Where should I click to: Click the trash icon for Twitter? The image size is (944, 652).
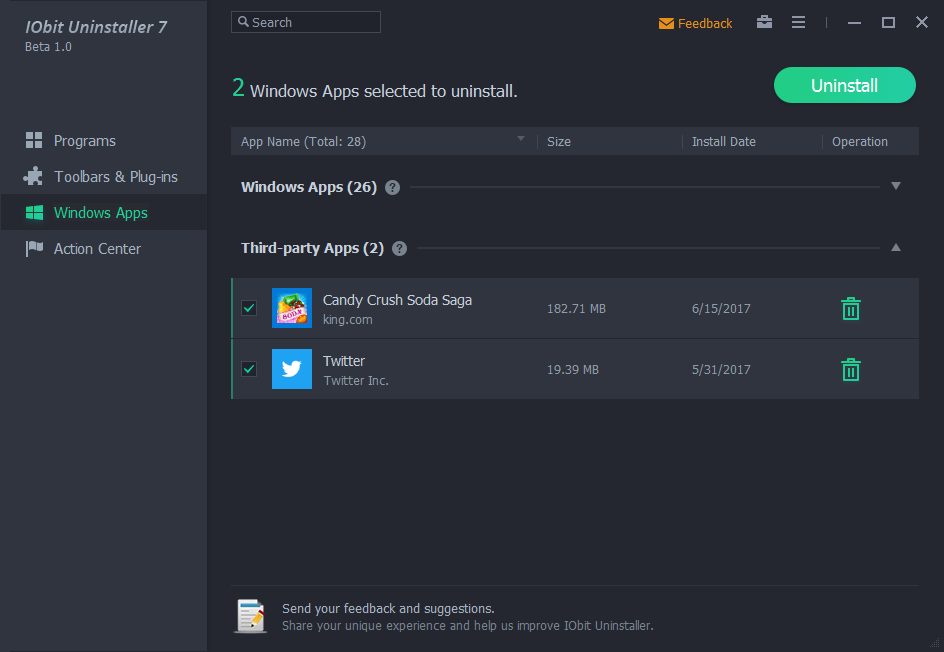(850, 370)
